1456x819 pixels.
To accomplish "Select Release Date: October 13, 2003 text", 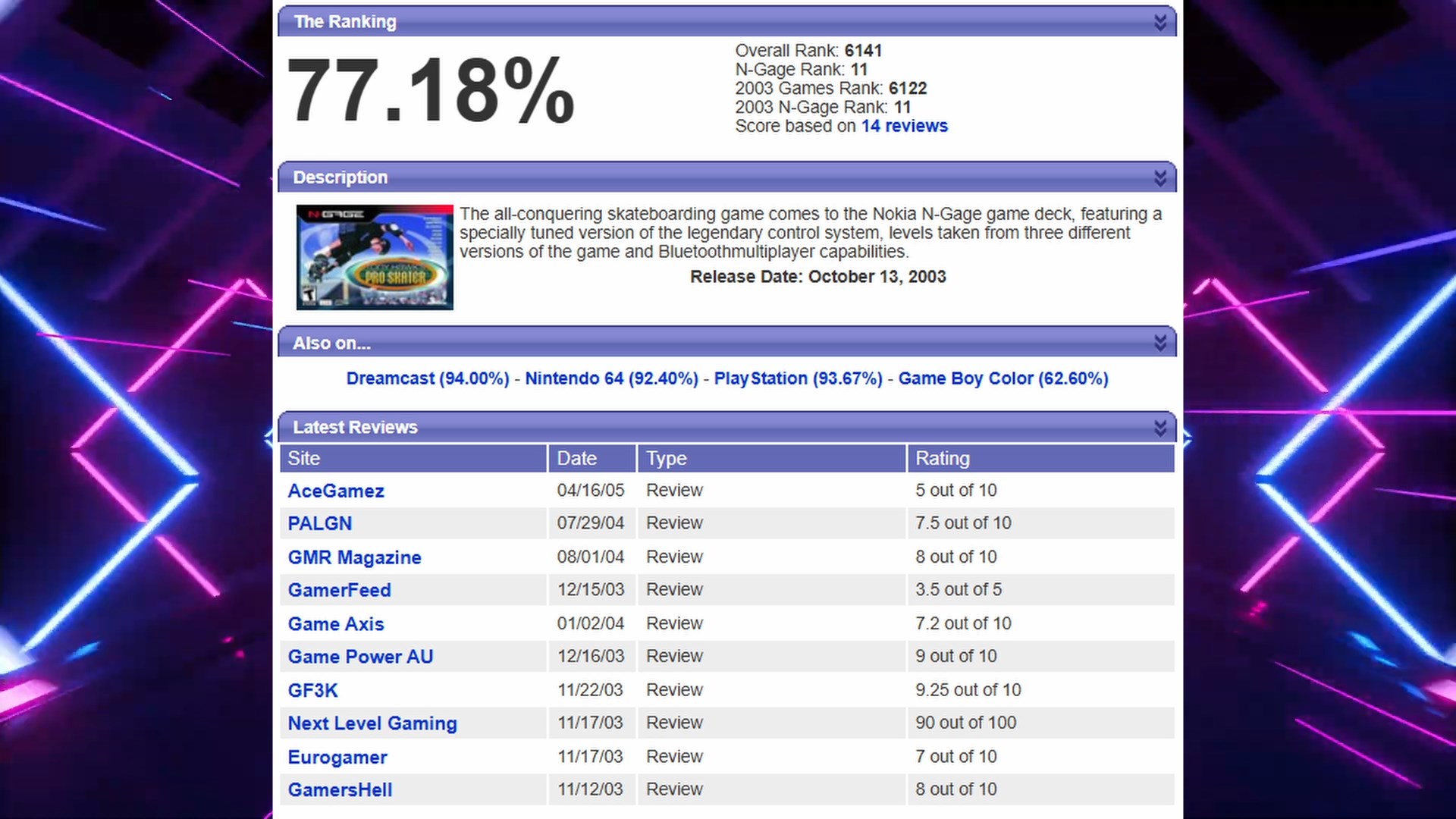I will pos(817,277).
